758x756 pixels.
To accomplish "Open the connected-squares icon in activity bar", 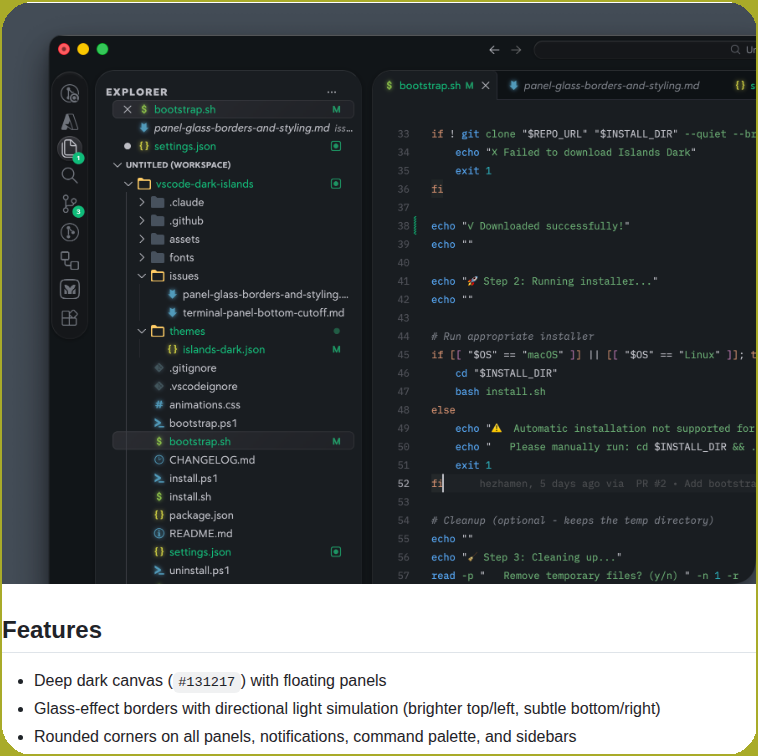I will click(70, 261).
